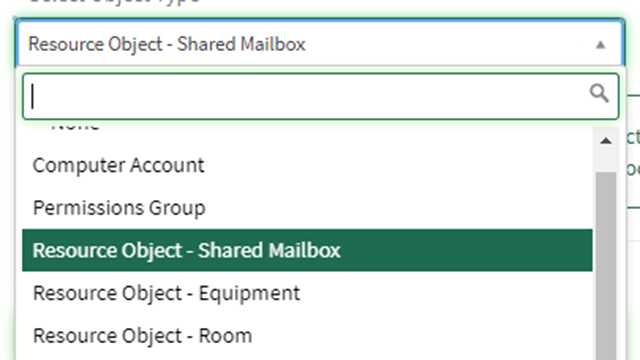
Task: Select Resource Object - Equipment option
Action: pos(307,293)
